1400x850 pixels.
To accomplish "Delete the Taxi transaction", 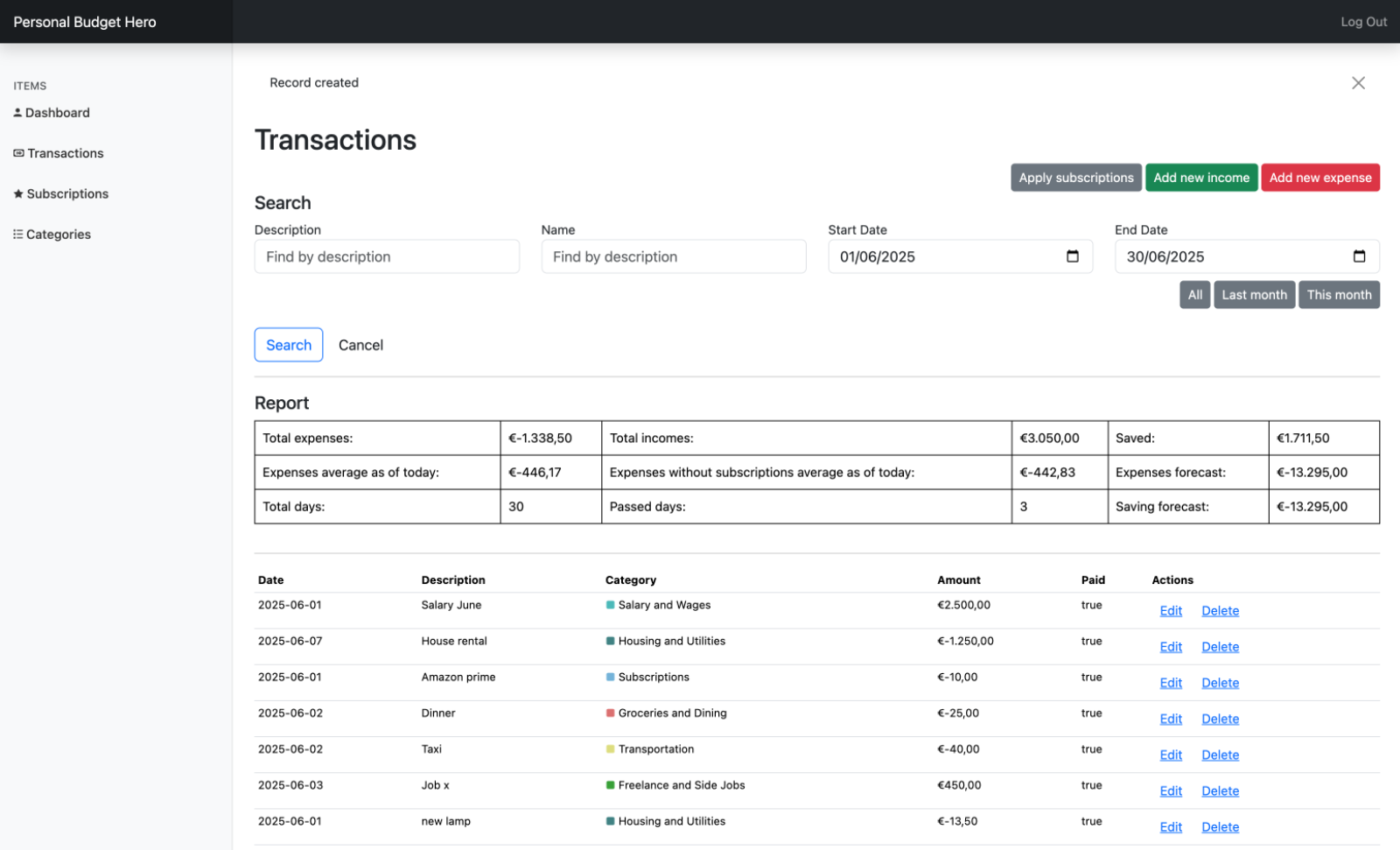I will click(1220, 755).
